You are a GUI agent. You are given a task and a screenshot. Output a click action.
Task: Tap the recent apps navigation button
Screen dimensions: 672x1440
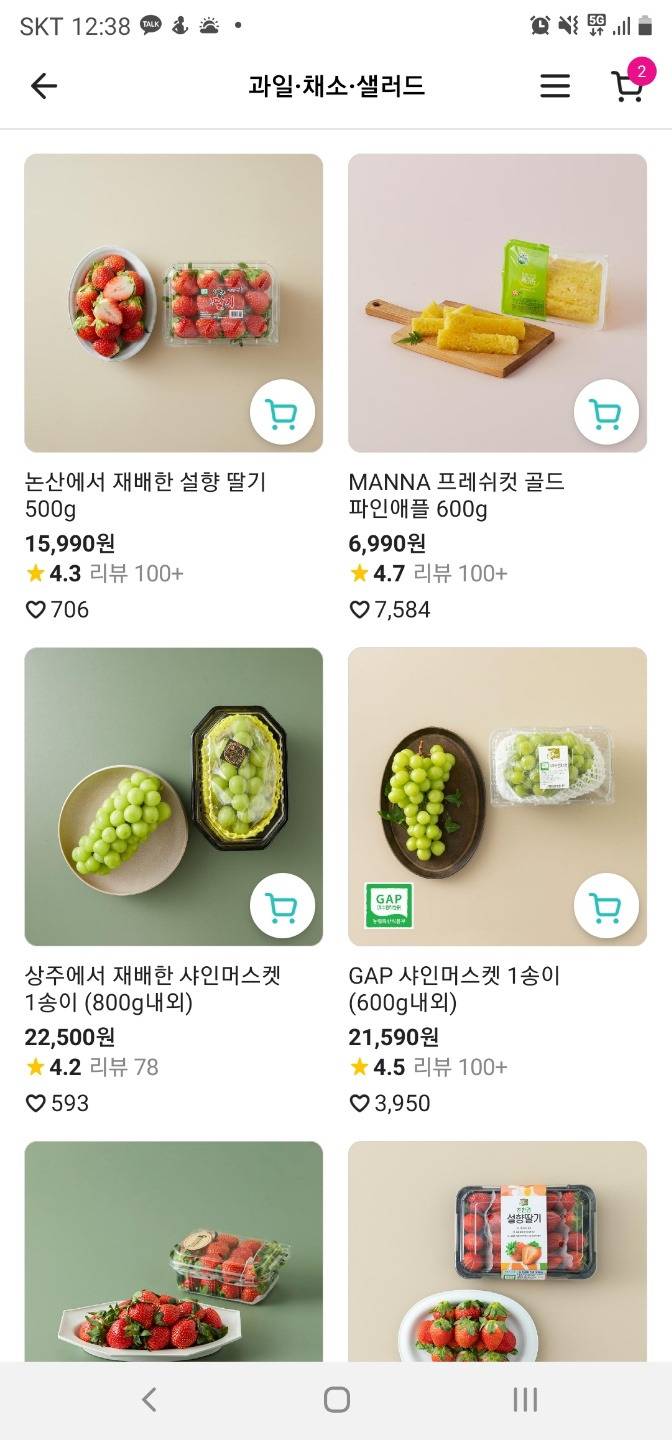click(x=524, y=1401)
